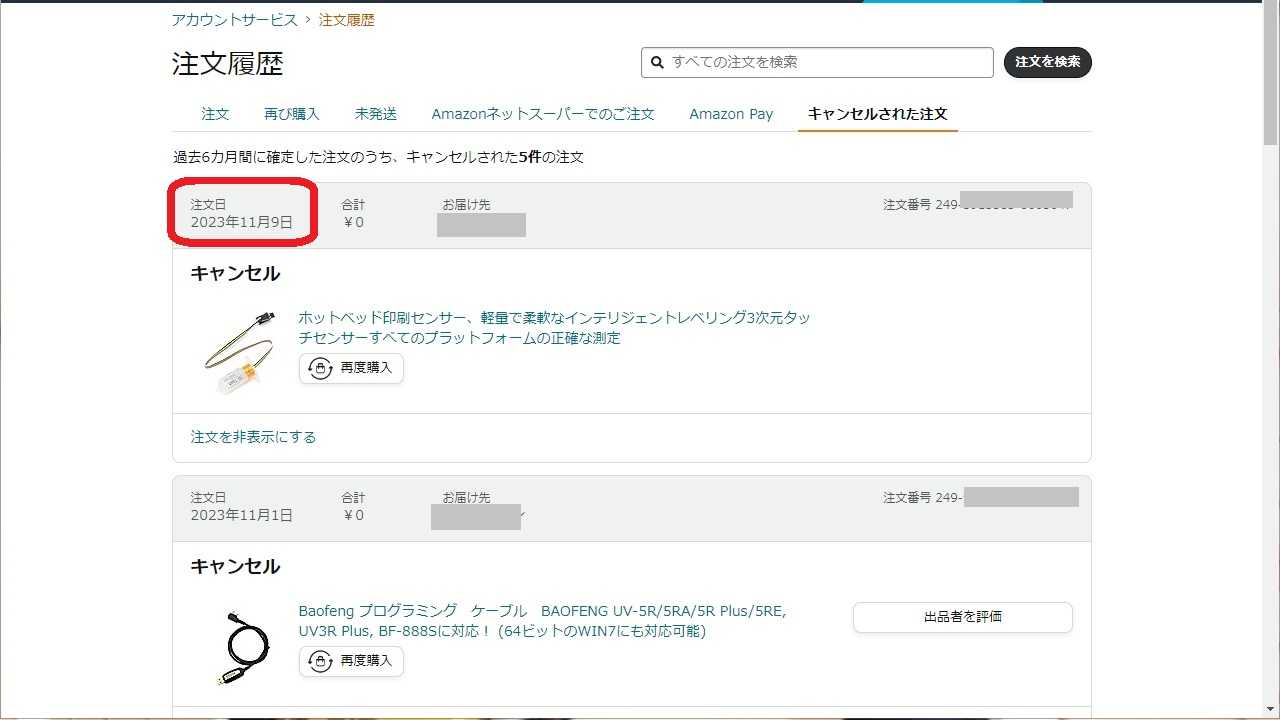The width and height of the screenshot is (1280, 720).
Task: Switch to the 注文 tab
Action: pyautogui.click(x=215, y=114)
